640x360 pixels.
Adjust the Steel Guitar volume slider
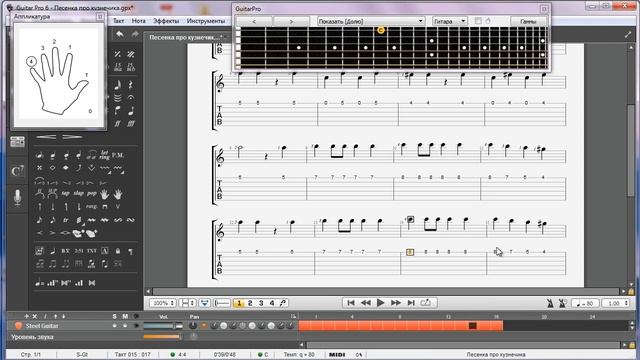pos(163,326)
